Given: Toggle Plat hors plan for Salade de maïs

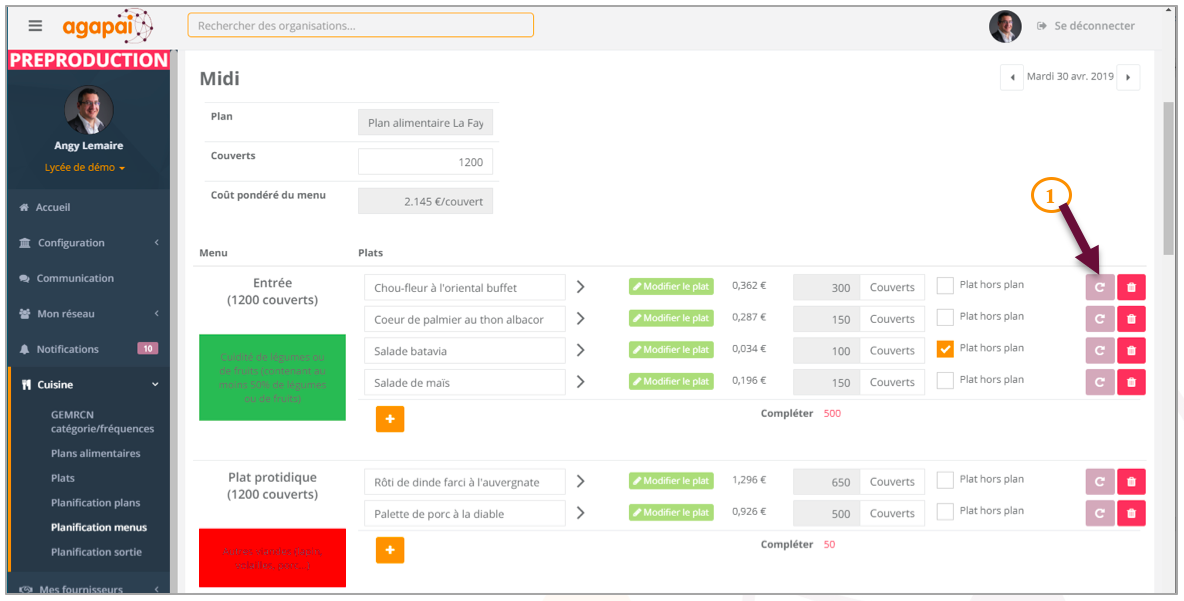Looking at the screenshot, I should 945,381.
